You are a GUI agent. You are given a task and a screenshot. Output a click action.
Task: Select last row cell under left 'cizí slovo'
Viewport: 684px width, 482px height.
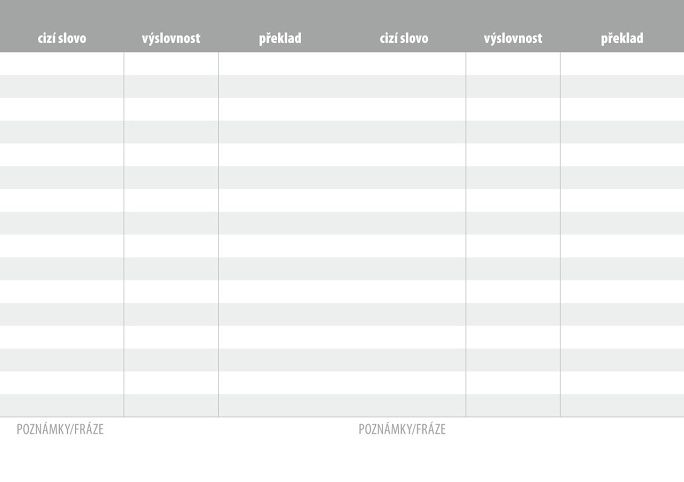(62, 405)
